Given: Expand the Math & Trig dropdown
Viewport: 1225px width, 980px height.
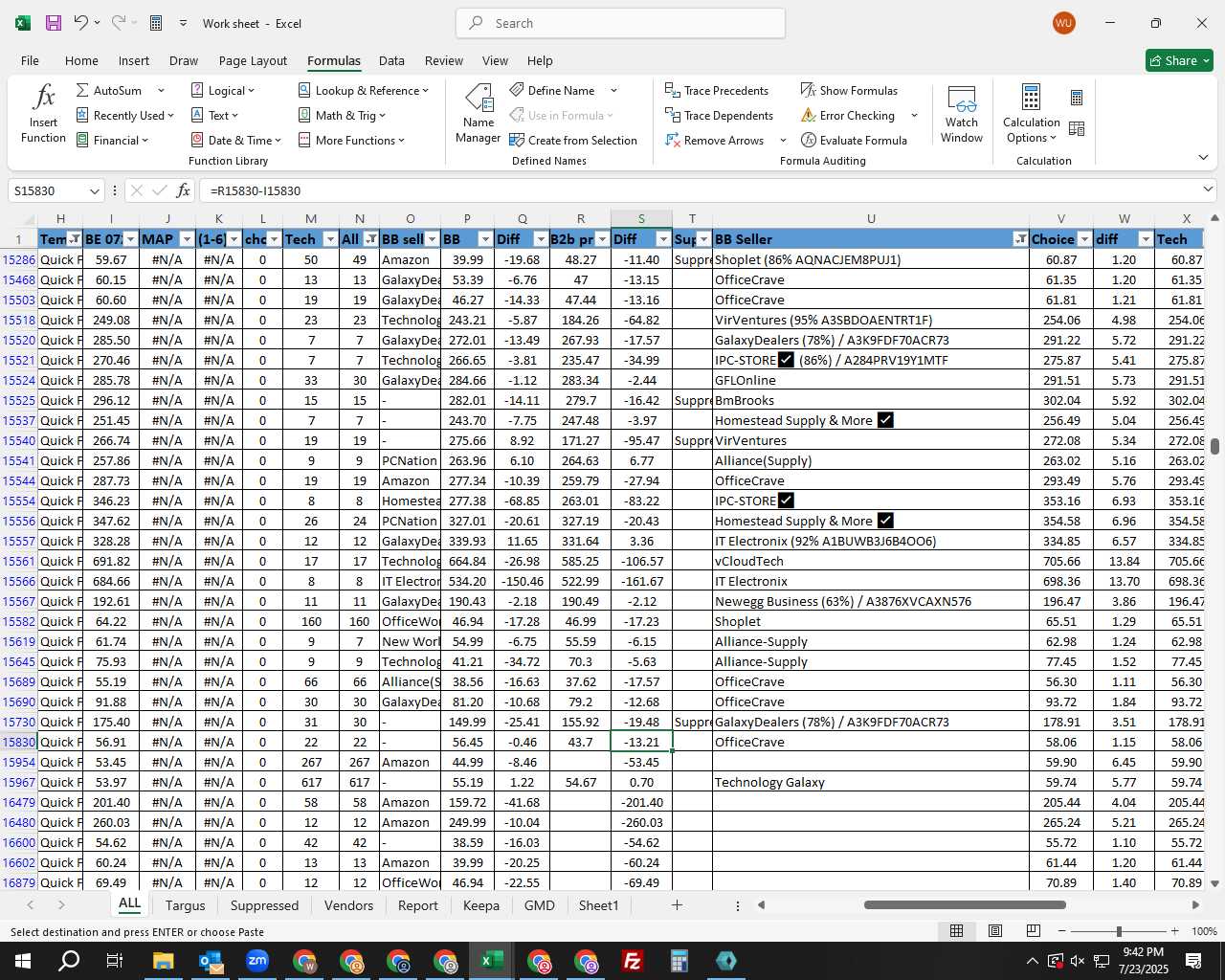Looking at the screenshot, I should tap(382, 115).
